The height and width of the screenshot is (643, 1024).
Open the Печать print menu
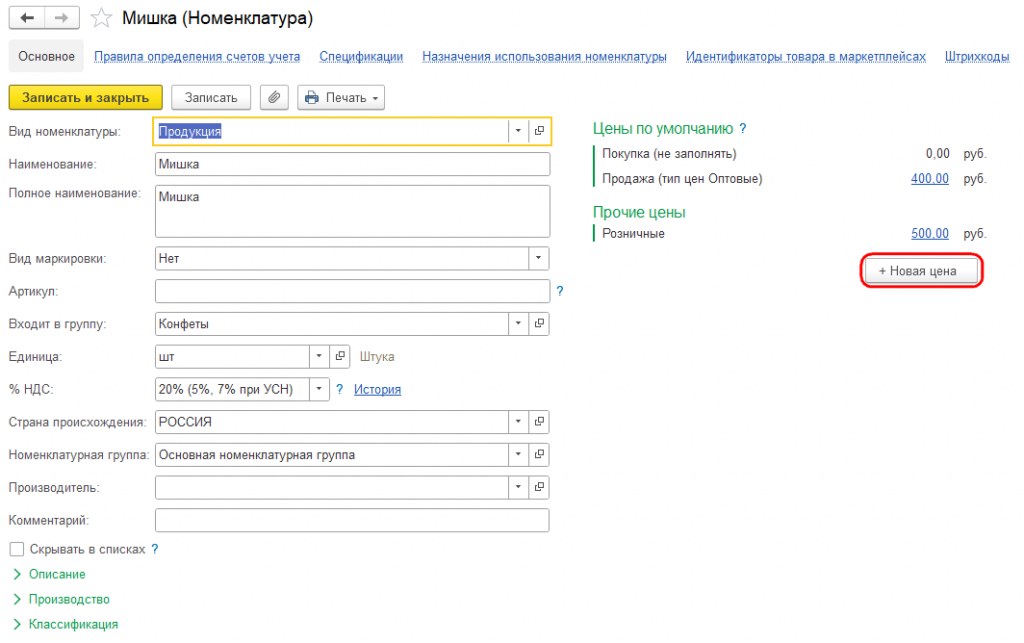pyautogui.click(x=341, y=97)
